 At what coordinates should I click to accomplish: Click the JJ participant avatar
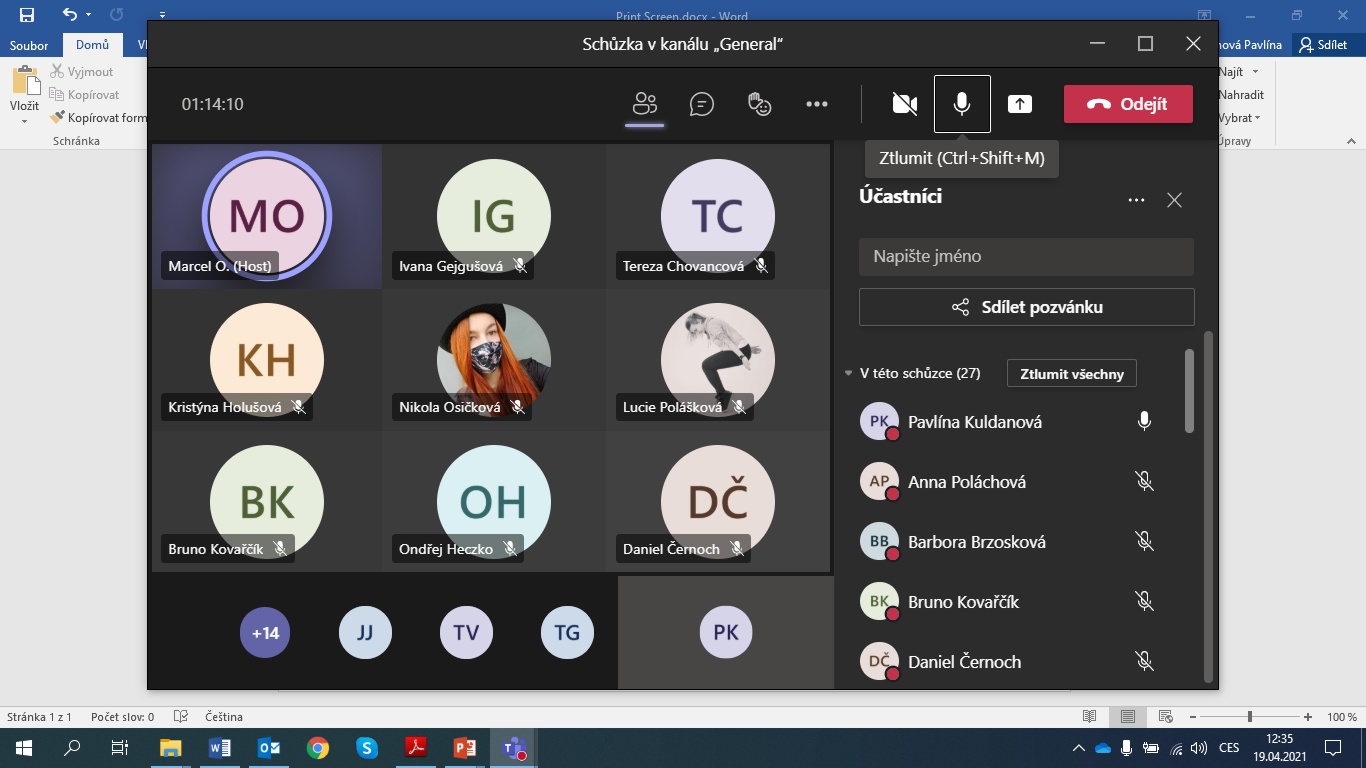tap(365, 633)
